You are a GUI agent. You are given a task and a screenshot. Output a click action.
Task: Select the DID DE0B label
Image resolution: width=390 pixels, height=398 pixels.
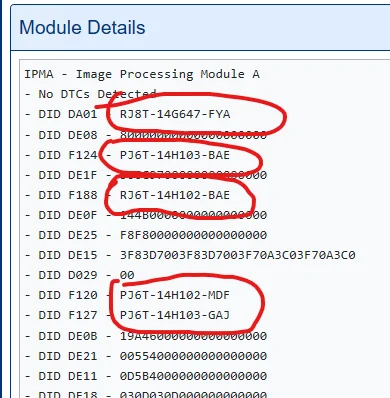pyautogui.click(x=68, y=336)
